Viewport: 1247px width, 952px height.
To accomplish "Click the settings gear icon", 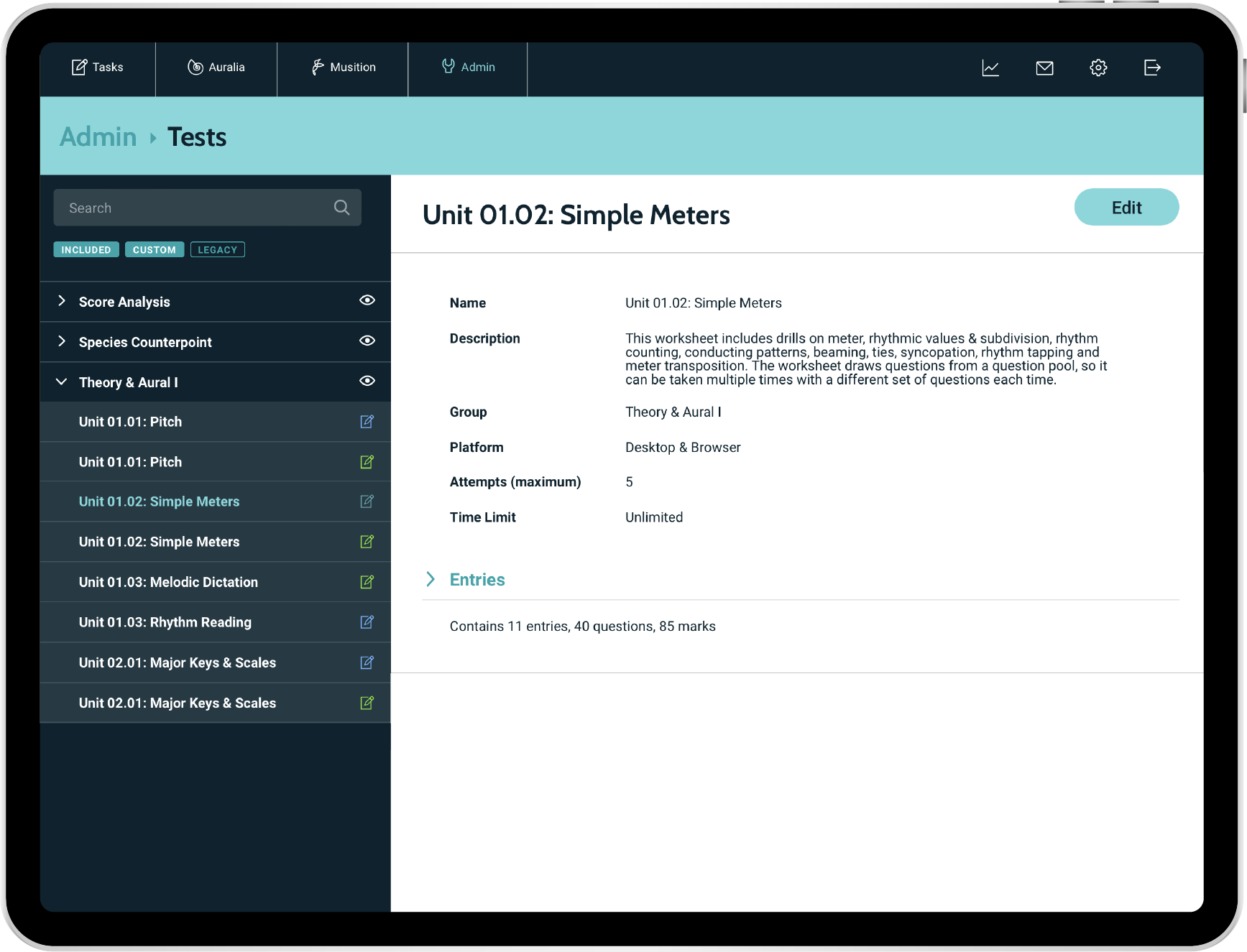I will click(1098, 68).
